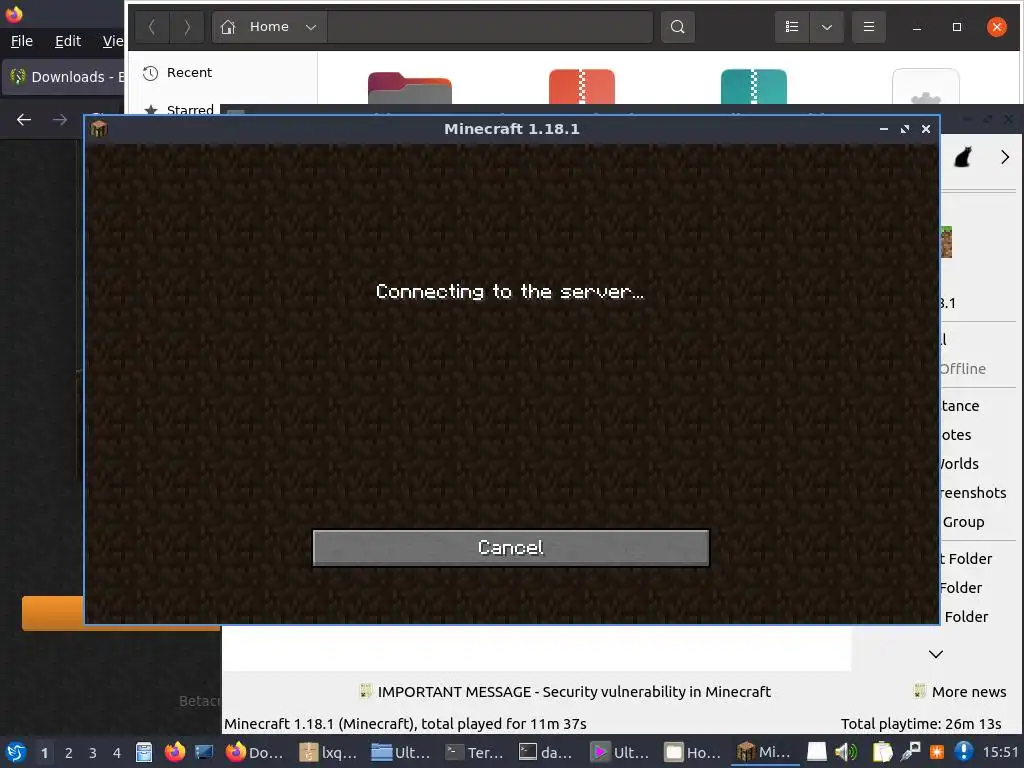Open the Edit menu in the browser
The height and width of the screenshot is (768, 1024).
pos(68,41)
